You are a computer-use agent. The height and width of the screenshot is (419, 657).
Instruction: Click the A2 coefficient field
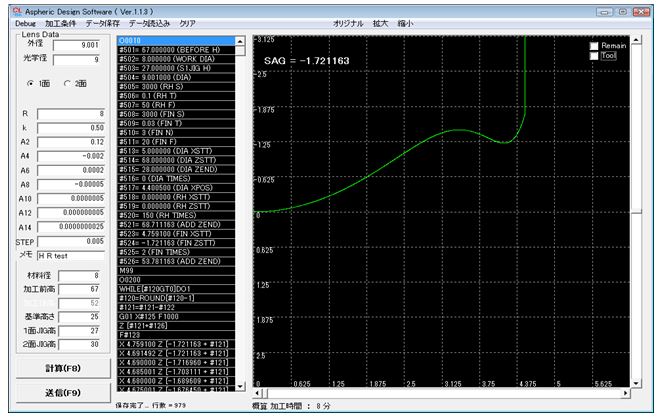pos(71,142)
